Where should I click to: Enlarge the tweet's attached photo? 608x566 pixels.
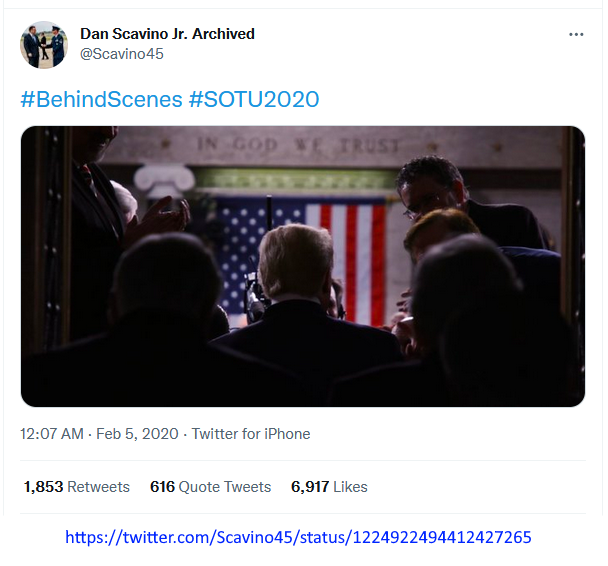[x=303, y=266]
